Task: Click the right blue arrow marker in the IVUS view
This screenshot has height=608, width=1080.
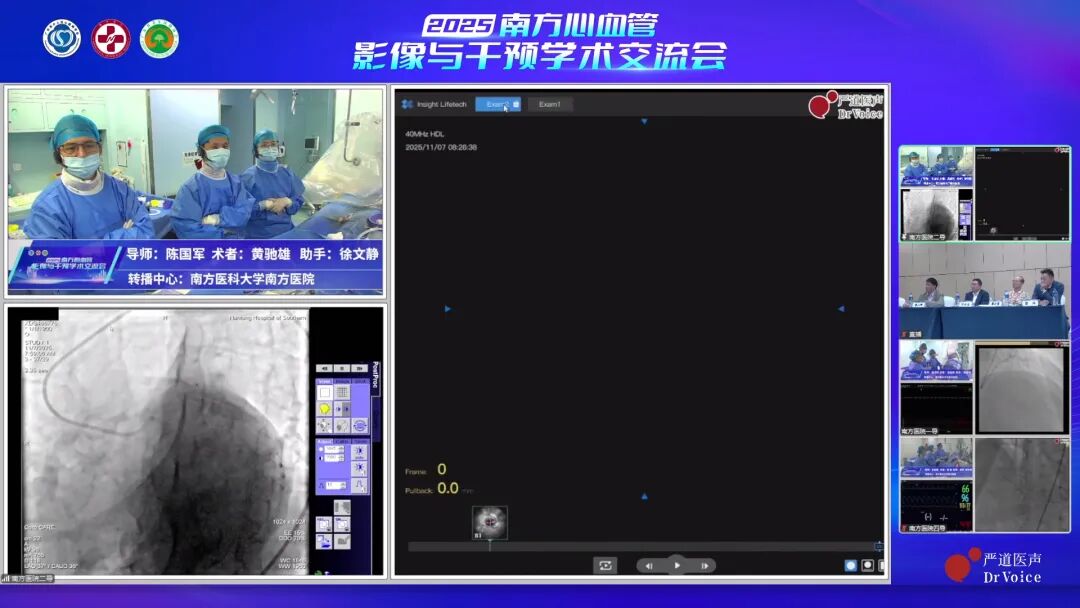Action: [841, 309]
